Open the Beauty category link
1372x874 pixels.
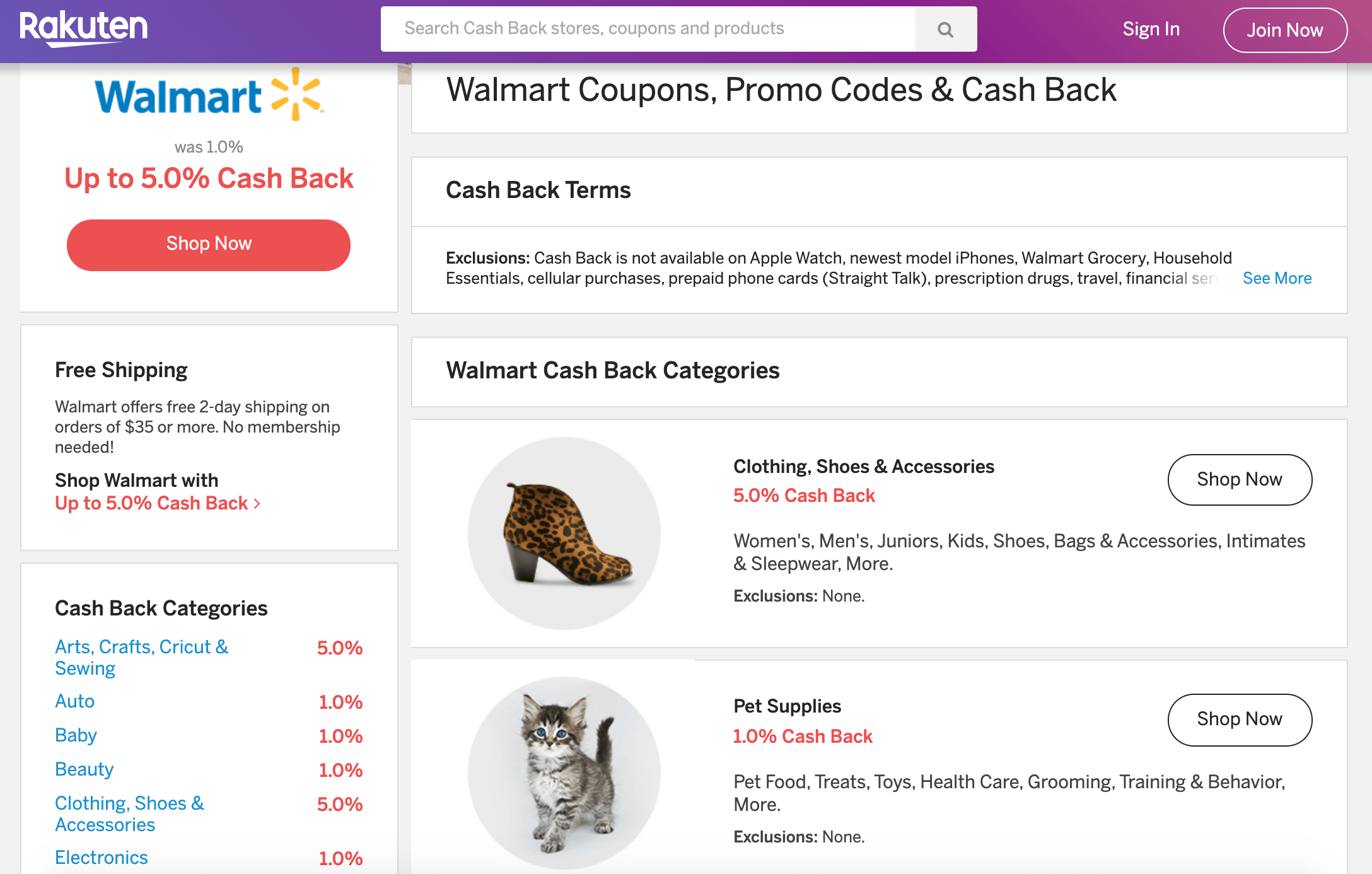(x=84, y=769)
